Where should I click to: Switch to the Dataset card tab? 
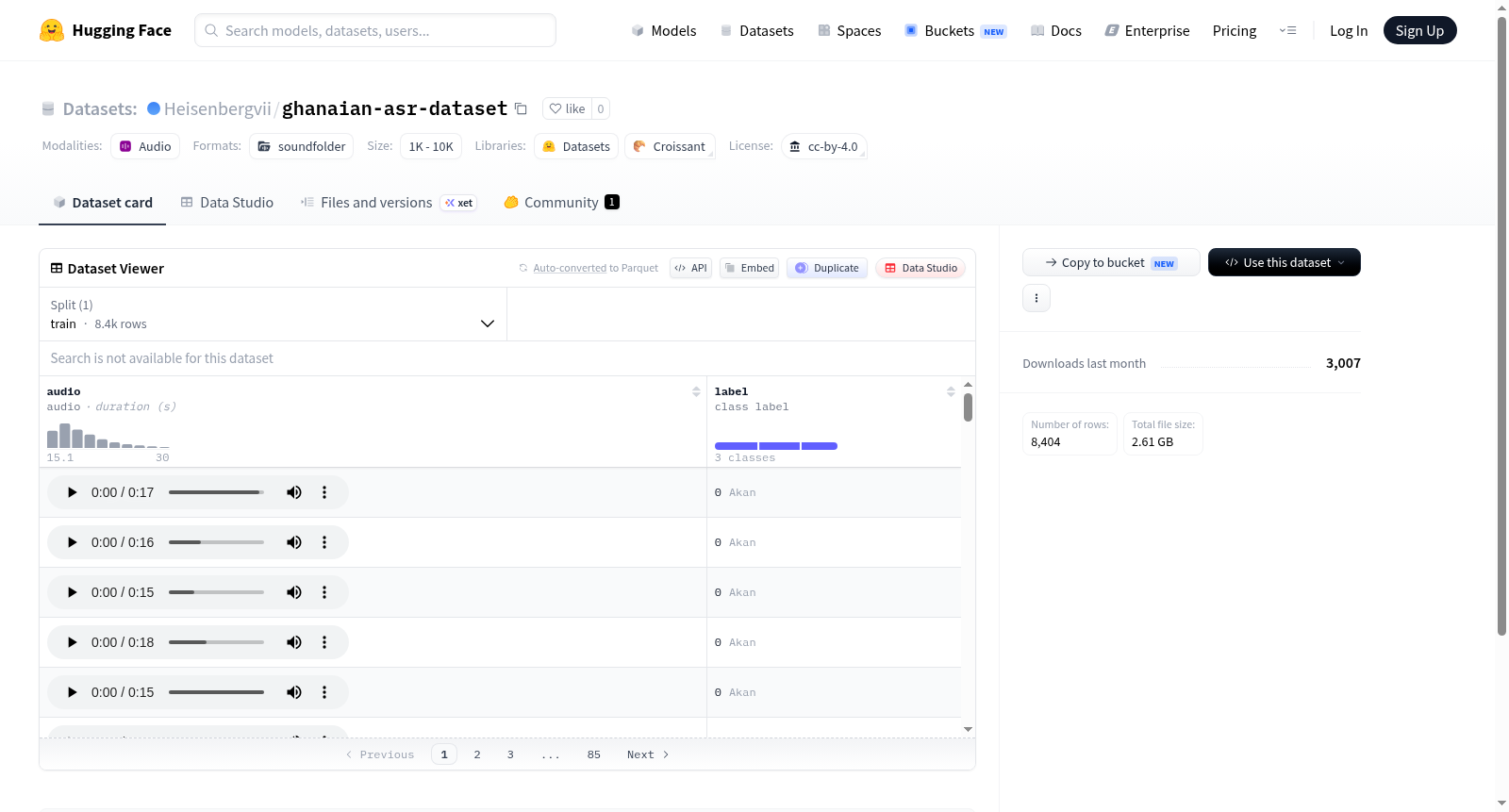click(x=103, y=203)
